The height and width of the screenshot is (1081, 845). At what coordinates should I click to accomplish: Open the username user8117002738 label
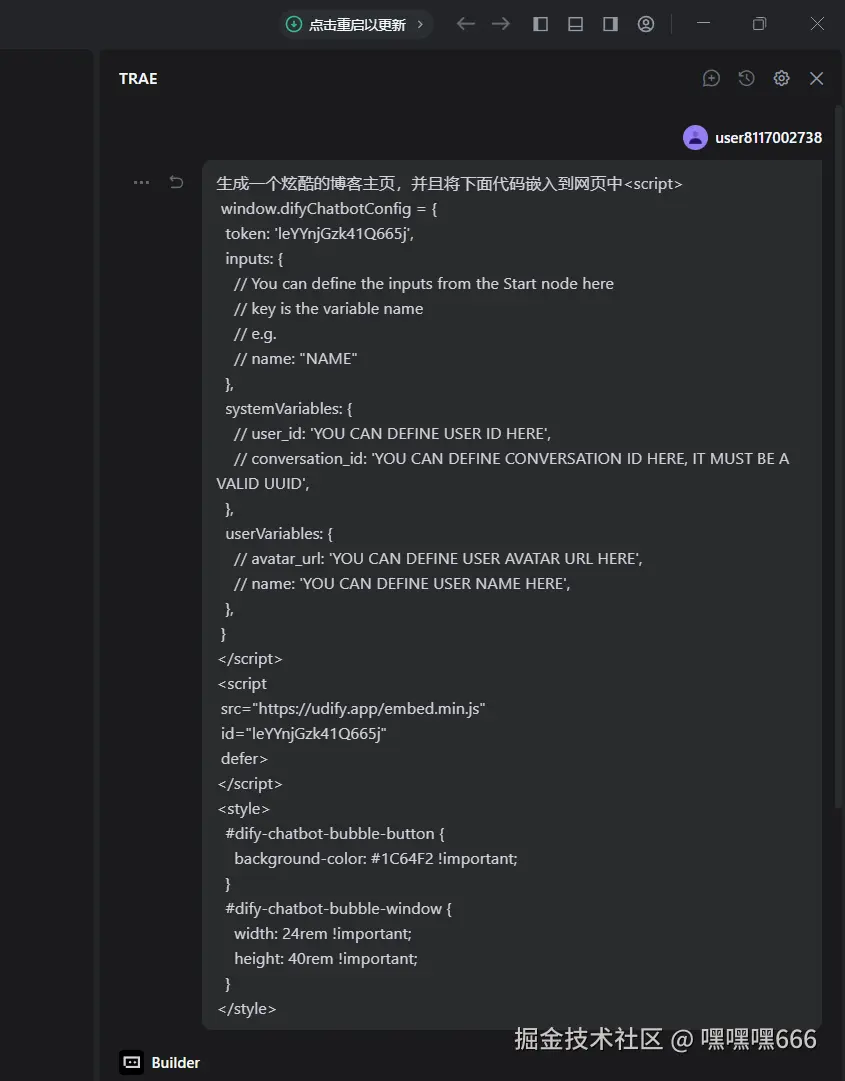coord(768,138)
